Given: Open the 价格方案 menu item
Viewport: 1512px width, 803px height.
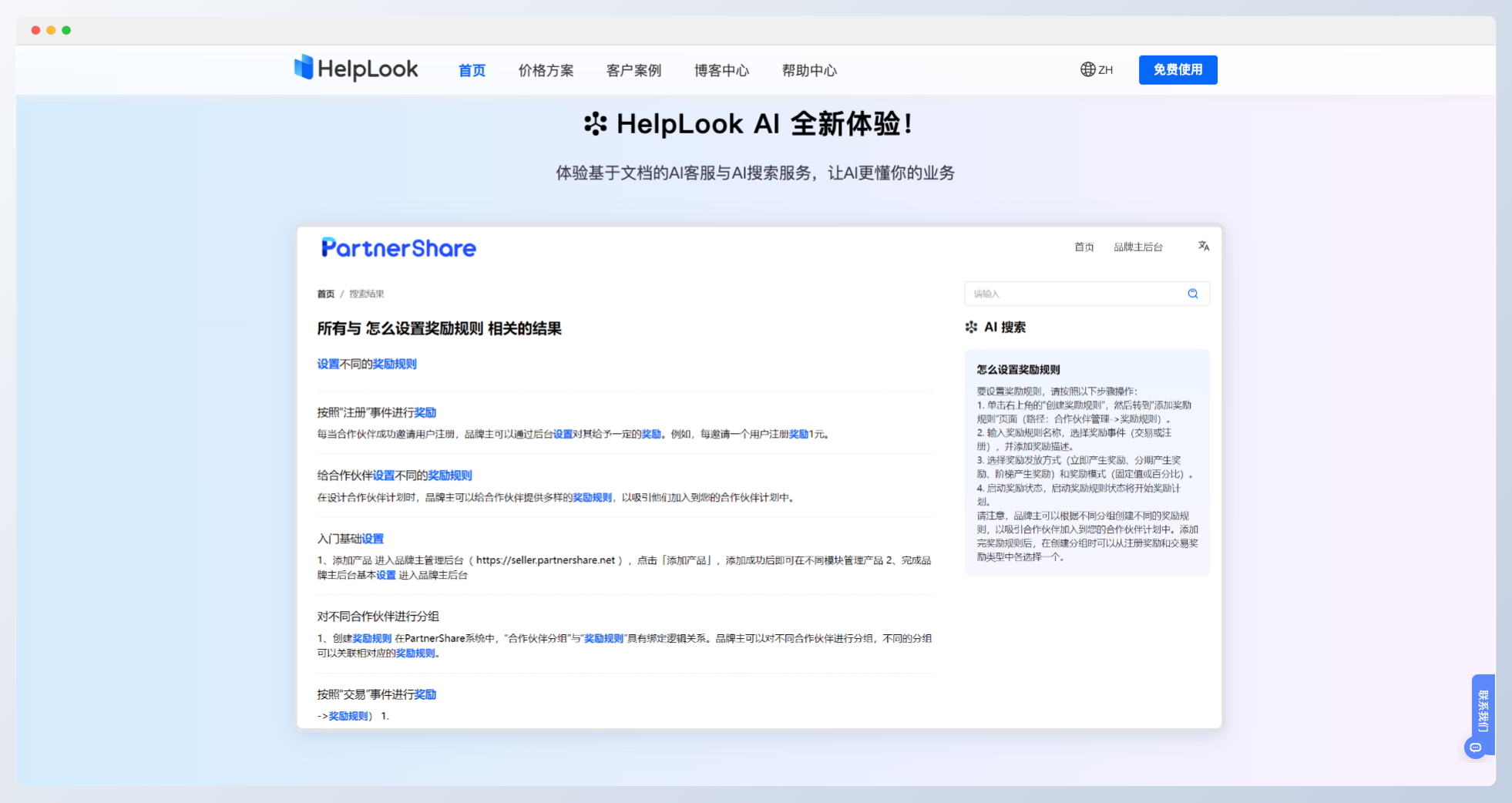Looking at the screenshot, I should pyautogui.click(x=546, y=70).
